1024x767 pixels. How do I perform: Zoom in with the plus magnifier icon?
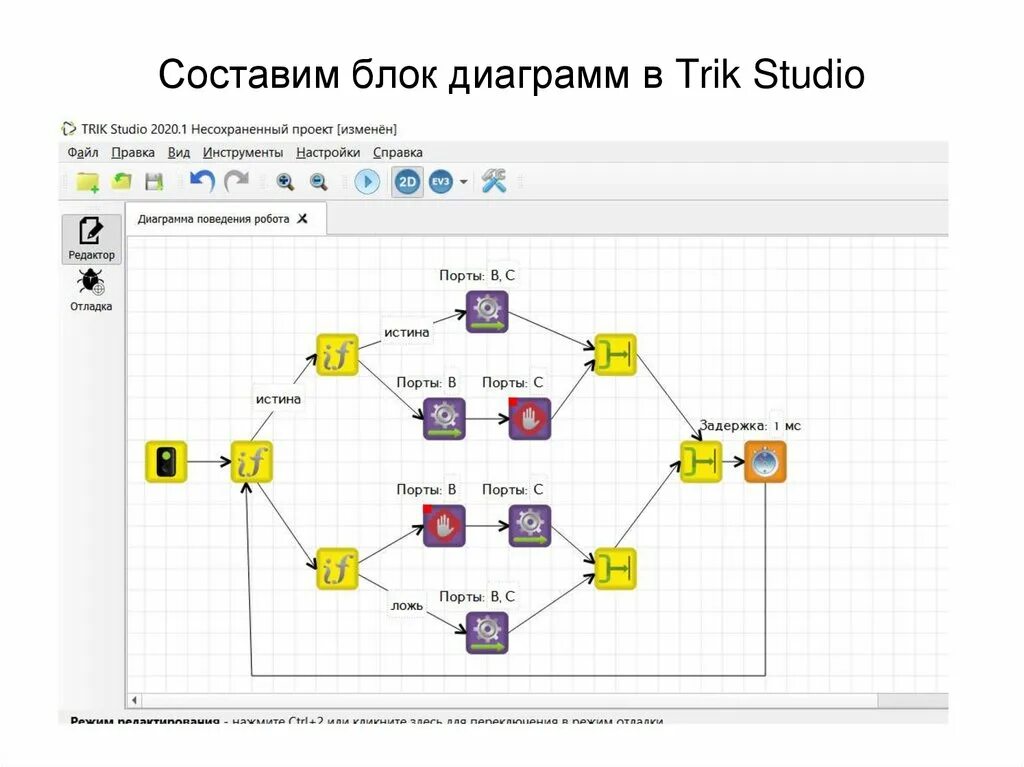[x=285, y=182]
